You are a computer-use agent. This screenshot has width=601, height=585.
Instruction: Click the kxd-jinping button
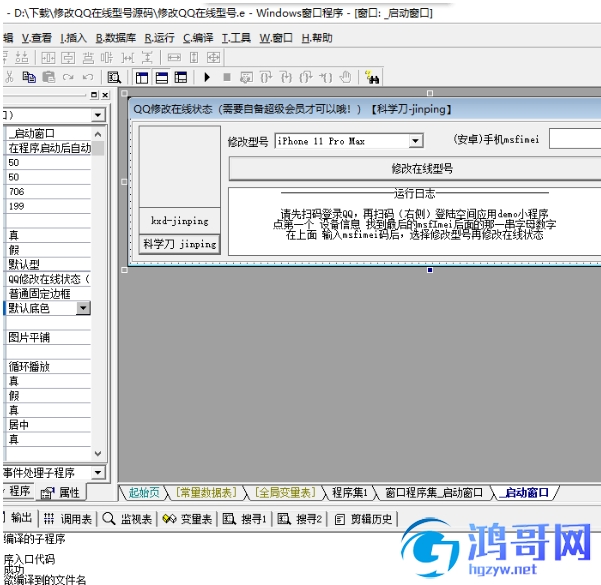[x=180, y=220]
